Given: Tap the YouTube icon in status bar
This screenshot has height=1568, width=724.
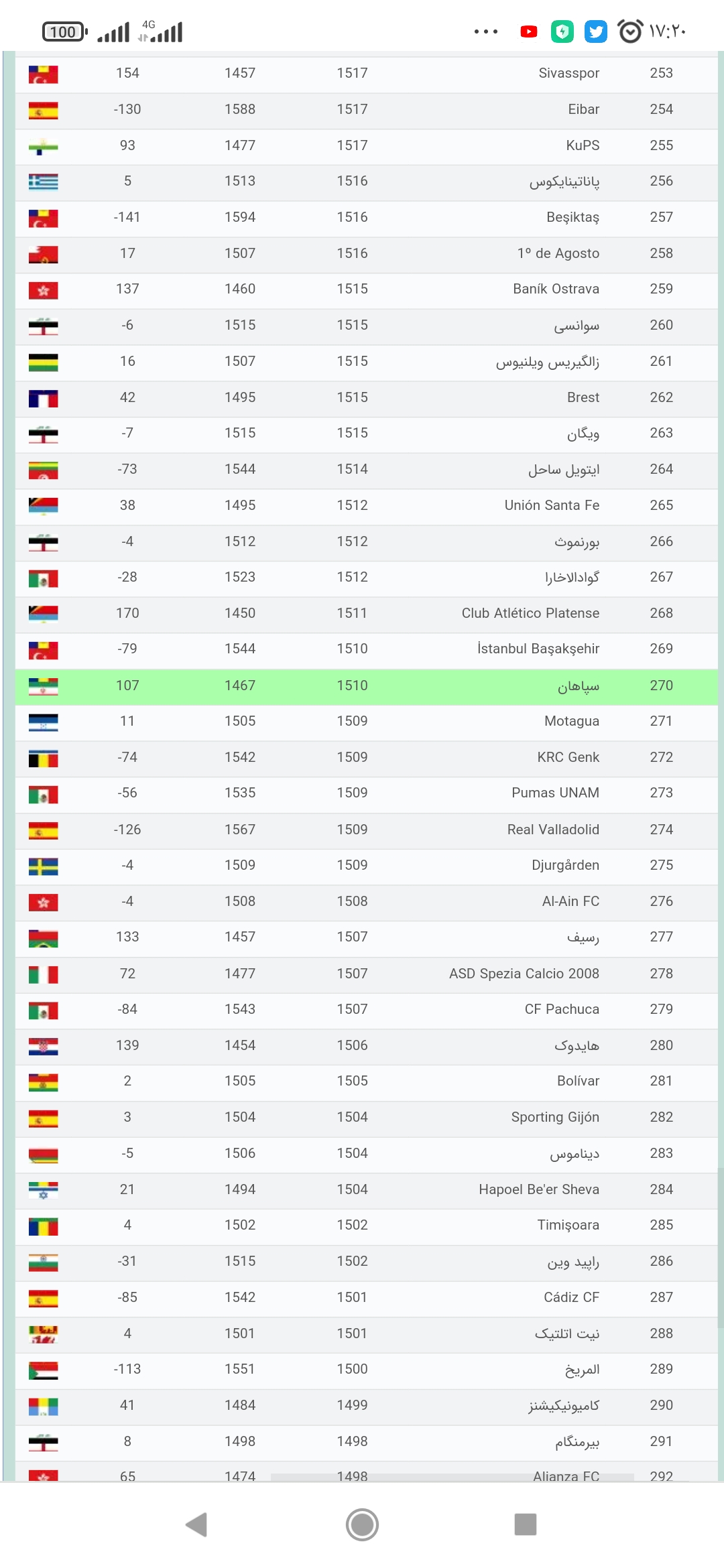Looking at the screenshot, I should (x=529, y=31).
